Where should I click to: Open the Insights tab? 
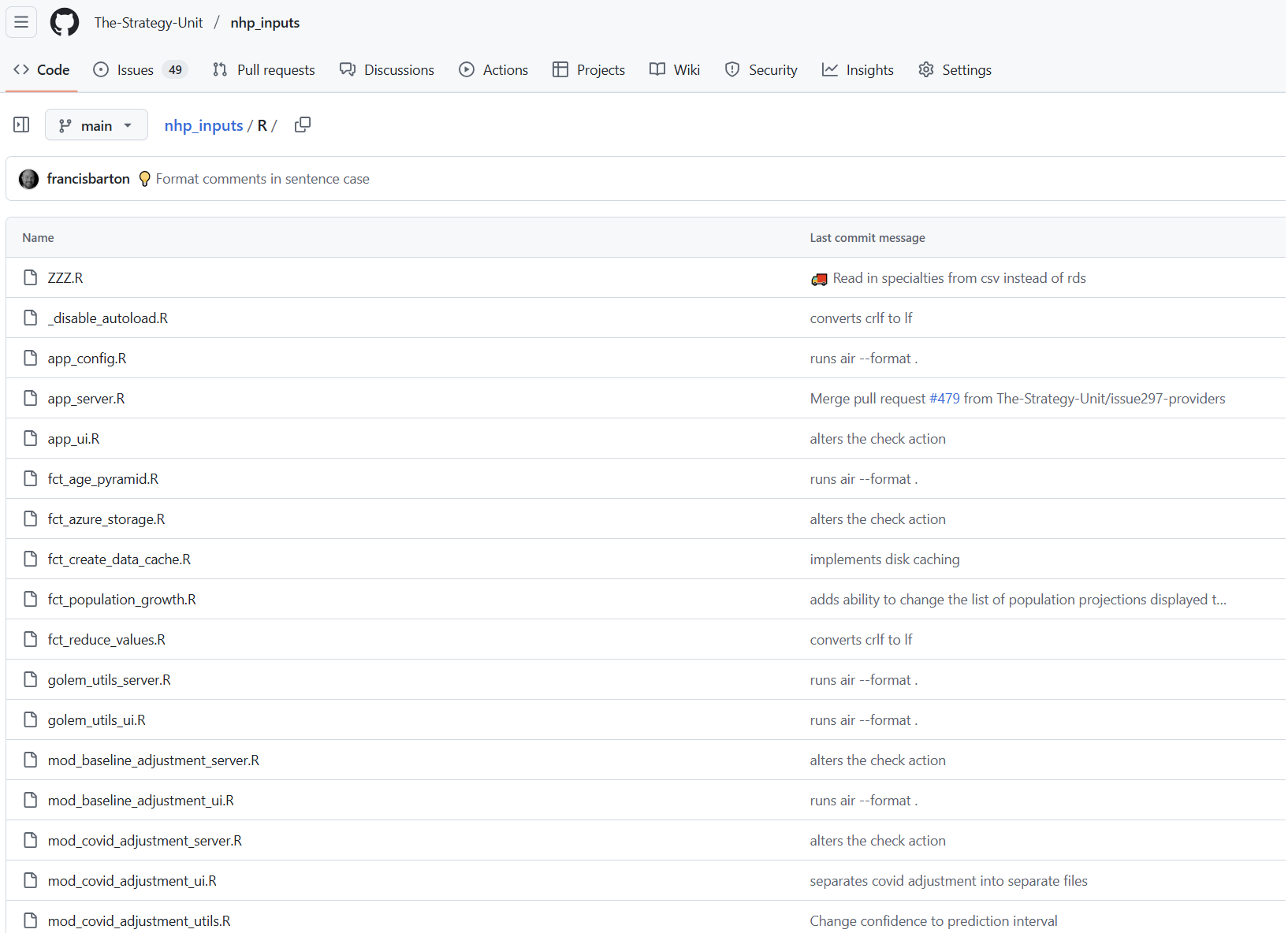tap(858, 70)
